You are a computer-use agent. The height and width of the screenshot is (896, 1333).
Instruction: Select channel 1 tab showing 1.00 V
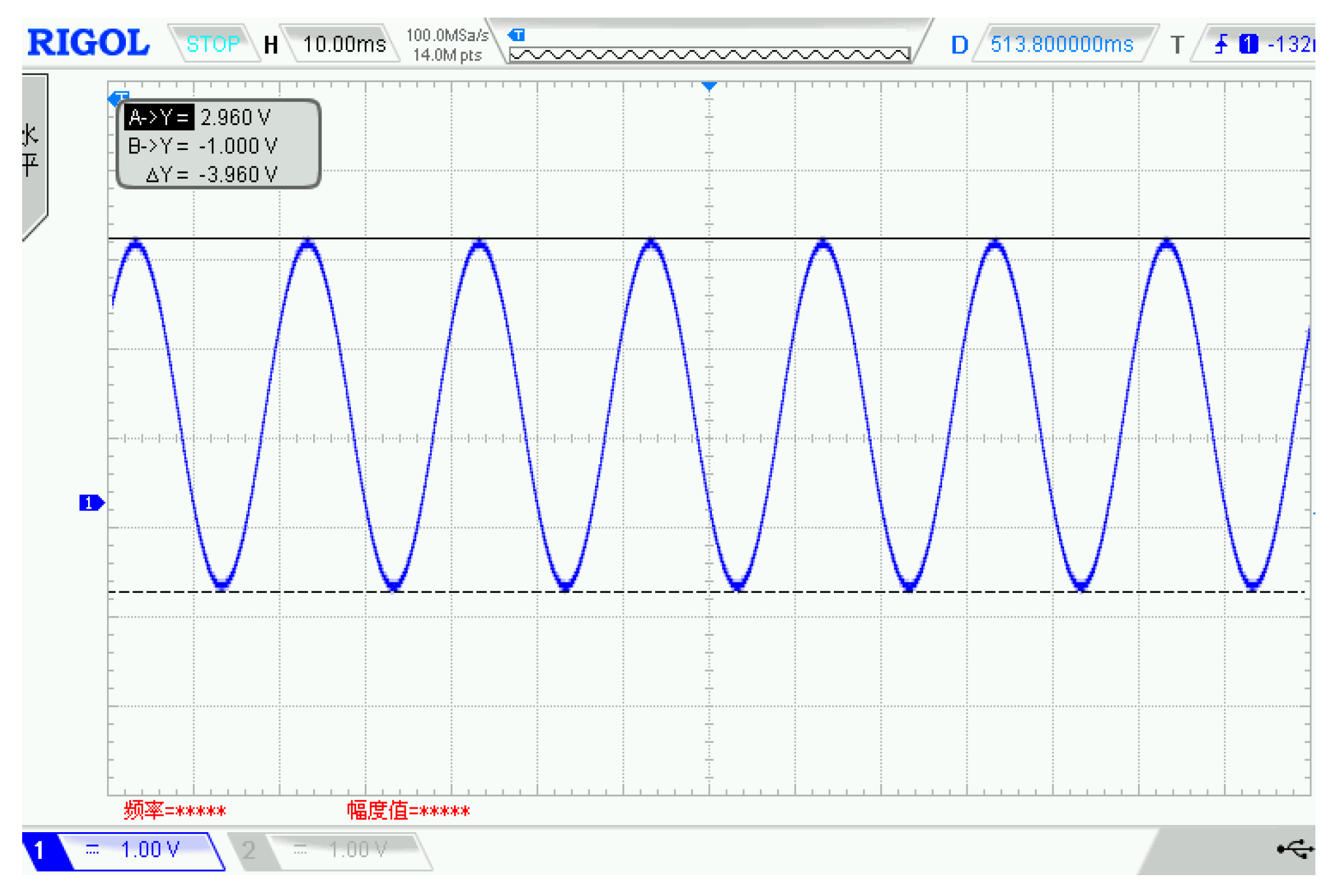140,850
